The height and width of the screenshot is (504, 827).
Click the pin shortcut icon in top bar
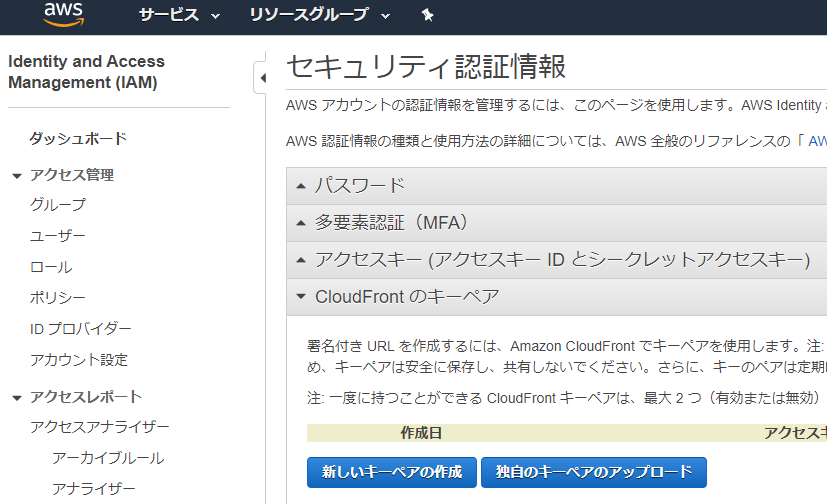click(427, 15)
